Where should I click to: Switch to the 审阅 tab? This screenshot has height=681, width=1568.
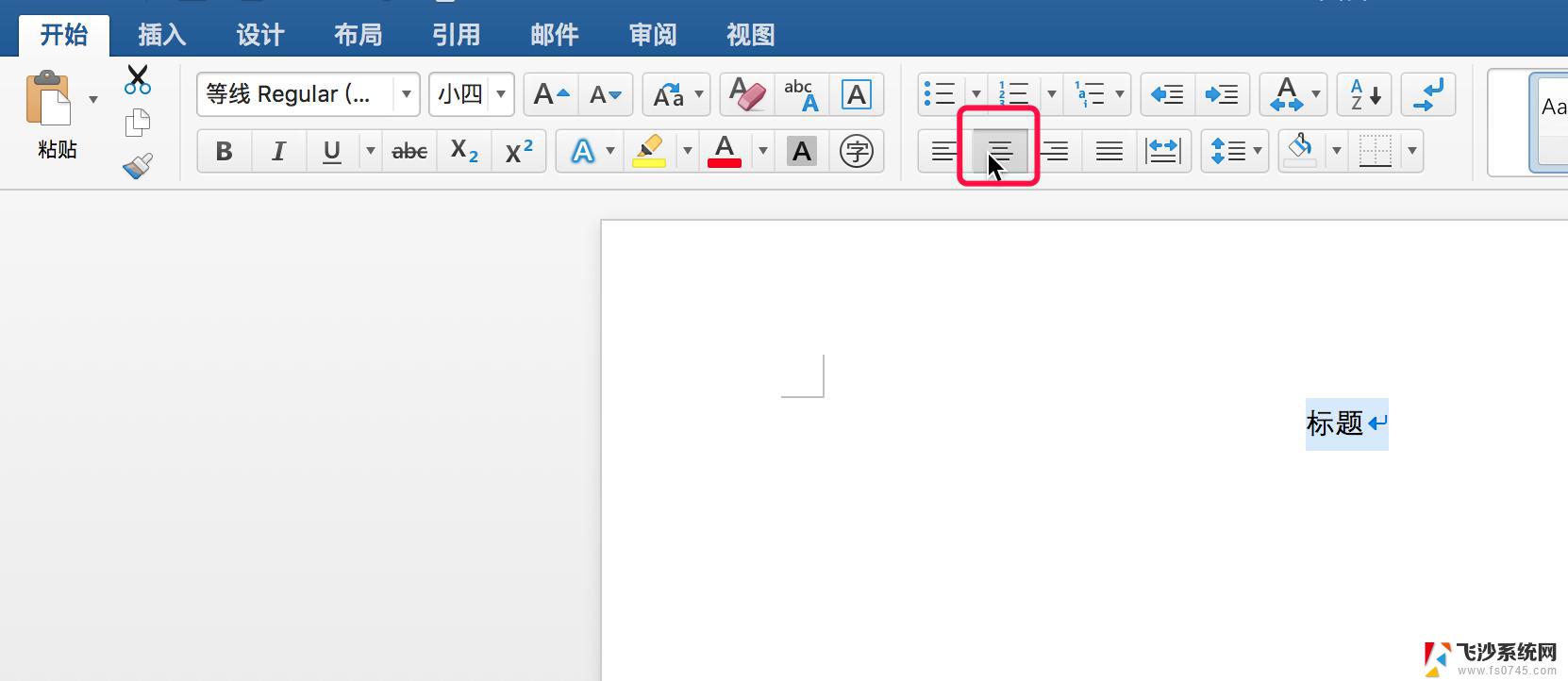[652, 35]
